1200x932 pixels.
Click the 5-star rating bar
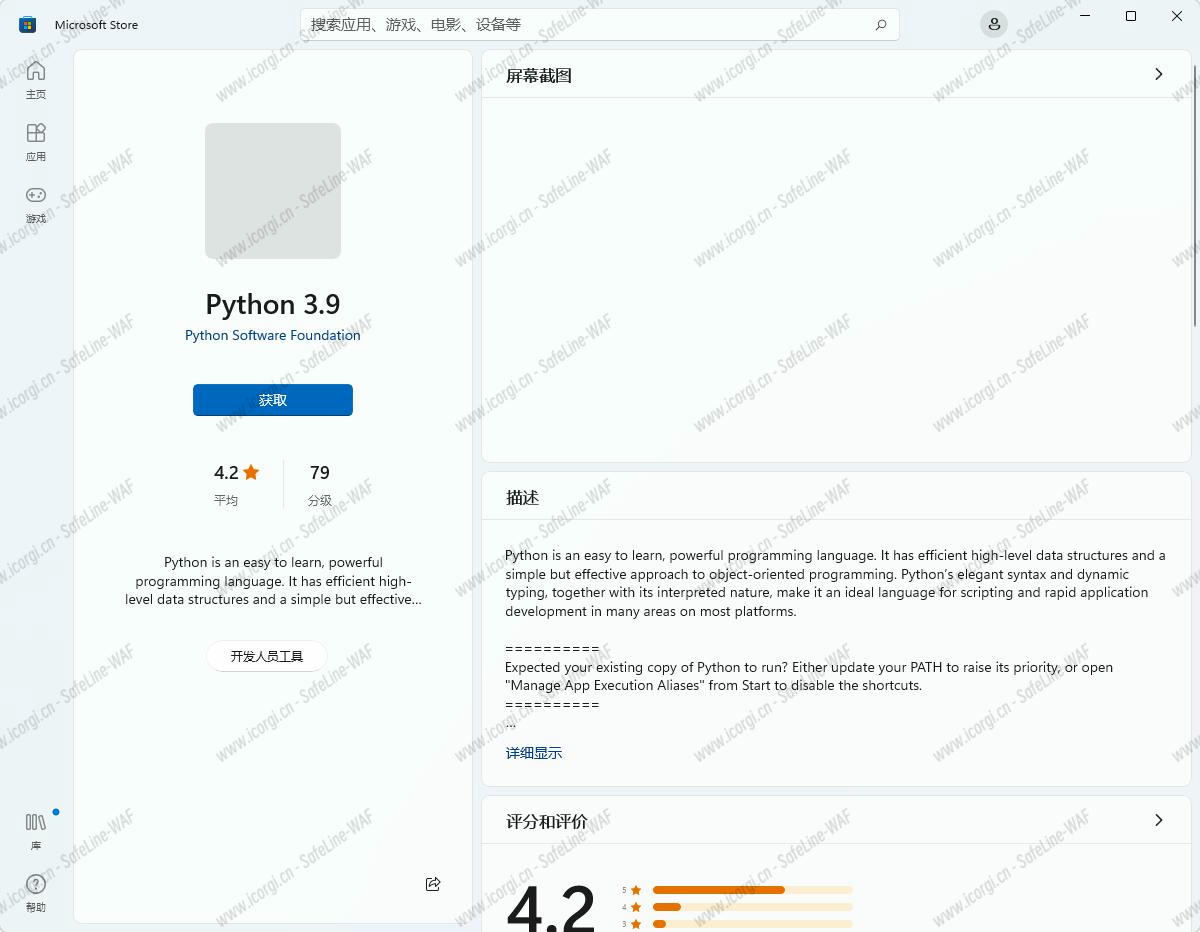click(752, 890)
